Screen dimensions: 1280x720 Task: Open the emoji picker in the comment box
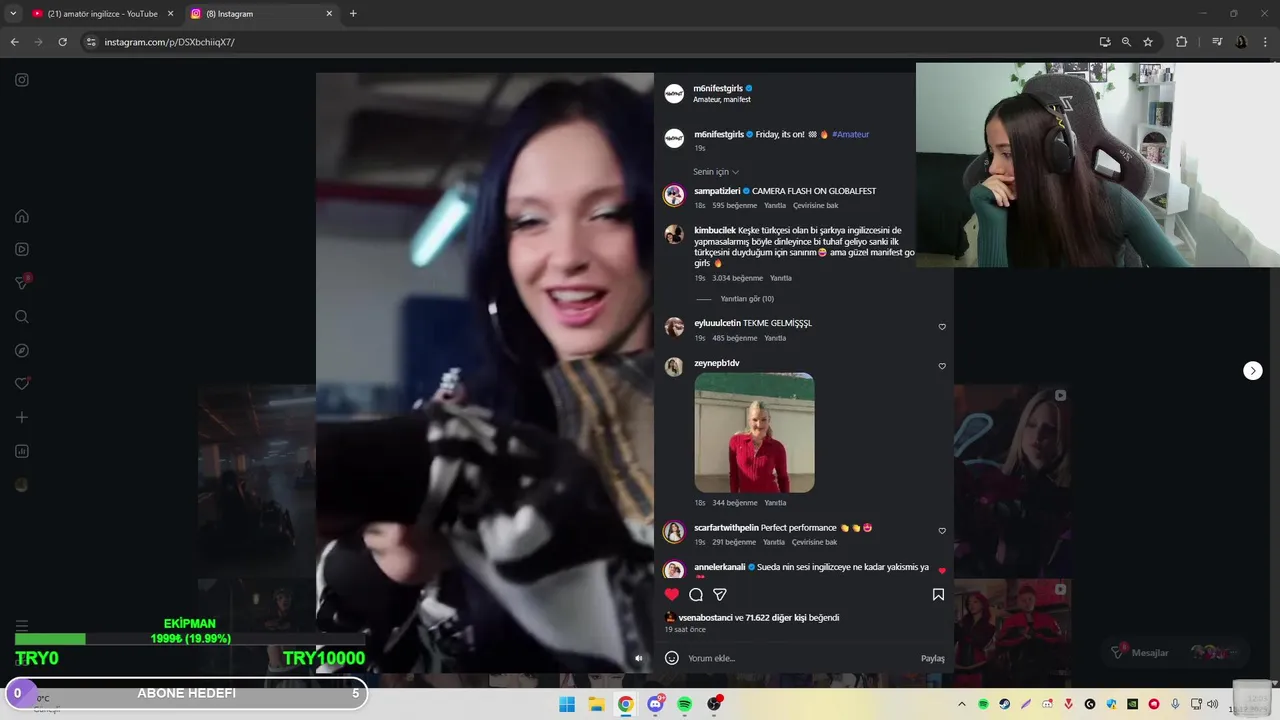point(672,658)
